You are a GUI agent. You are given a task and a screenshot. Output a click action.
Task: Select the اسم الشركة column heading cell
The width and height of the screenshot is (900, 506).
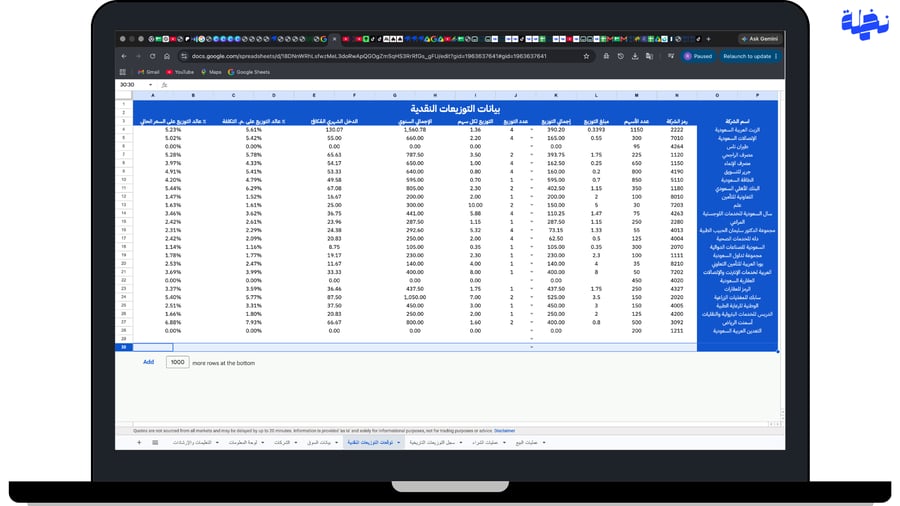click(737, 121)
